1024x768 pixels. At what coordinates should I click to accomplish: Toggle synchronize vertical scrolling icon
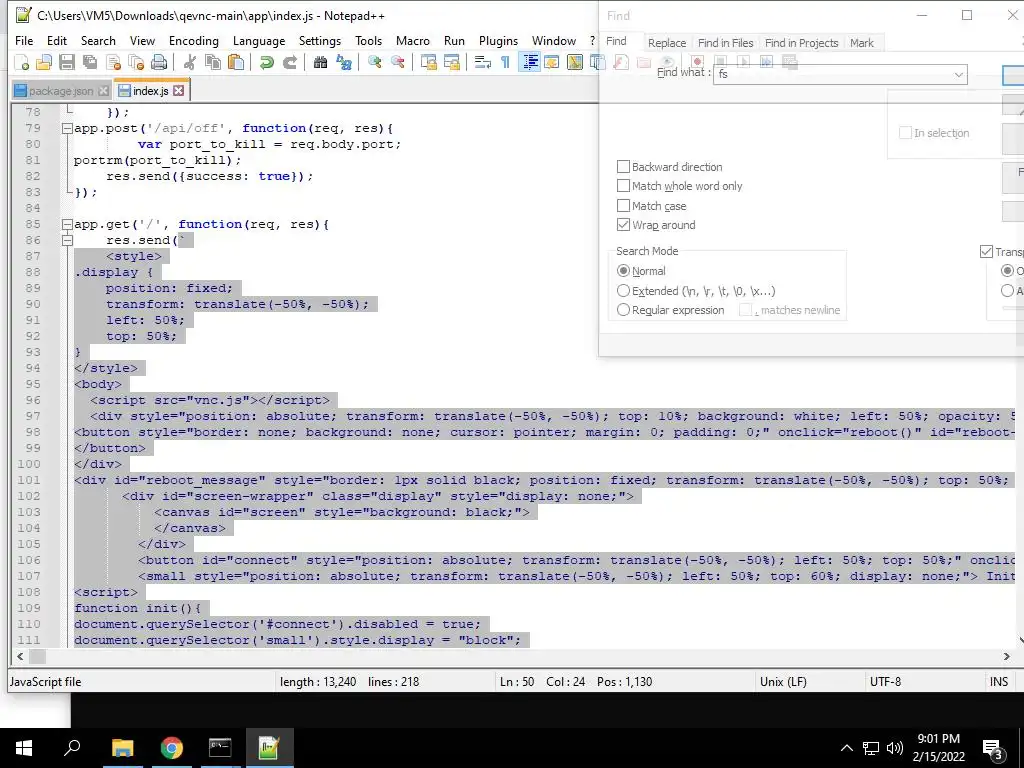(428, 63)
